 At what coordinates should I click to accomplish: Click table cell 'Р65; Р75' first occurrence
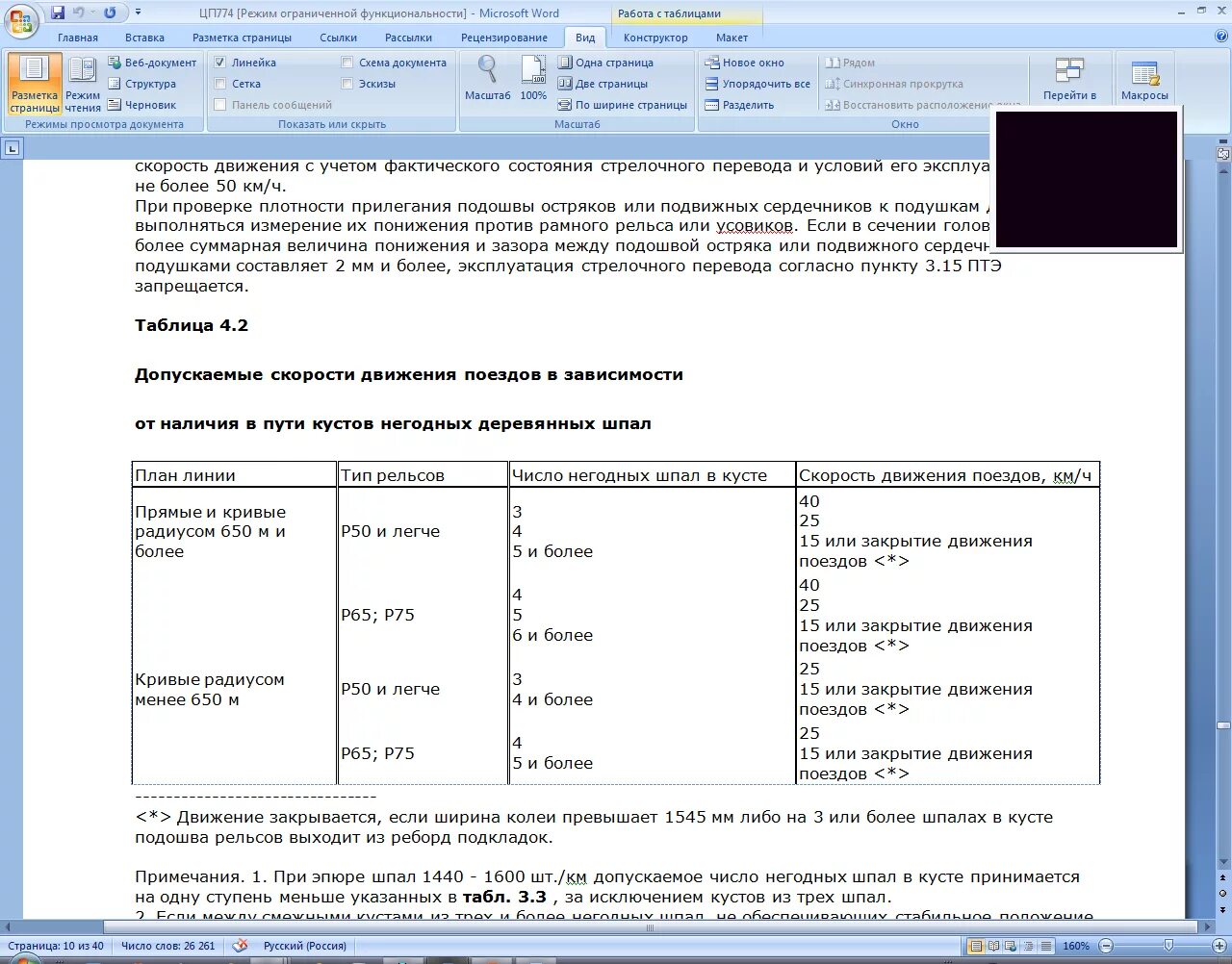(377, 615)
